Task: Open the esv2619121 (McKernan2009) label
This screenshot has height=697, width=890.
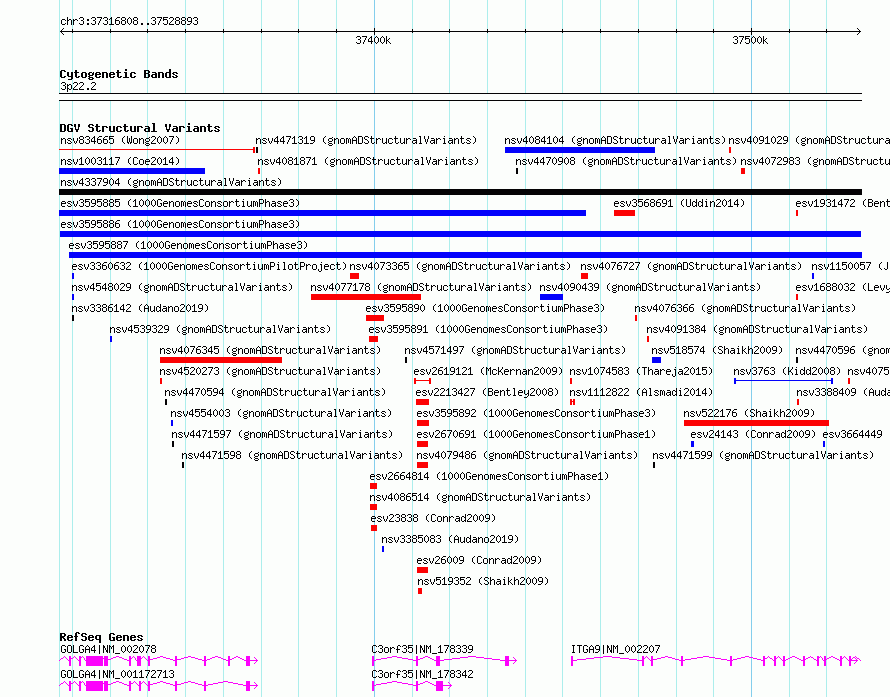Action: tap(488, 371)
